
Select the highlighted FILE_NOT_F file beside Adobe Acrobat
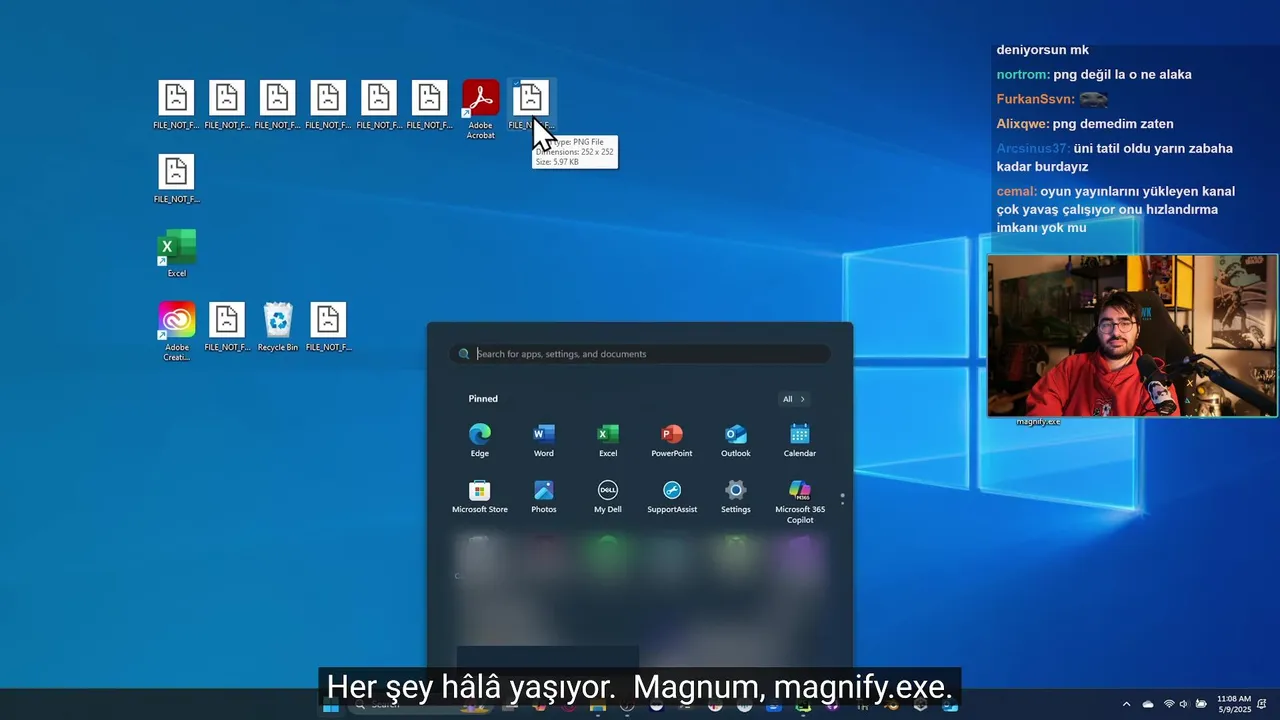click(x=531, y=104)
